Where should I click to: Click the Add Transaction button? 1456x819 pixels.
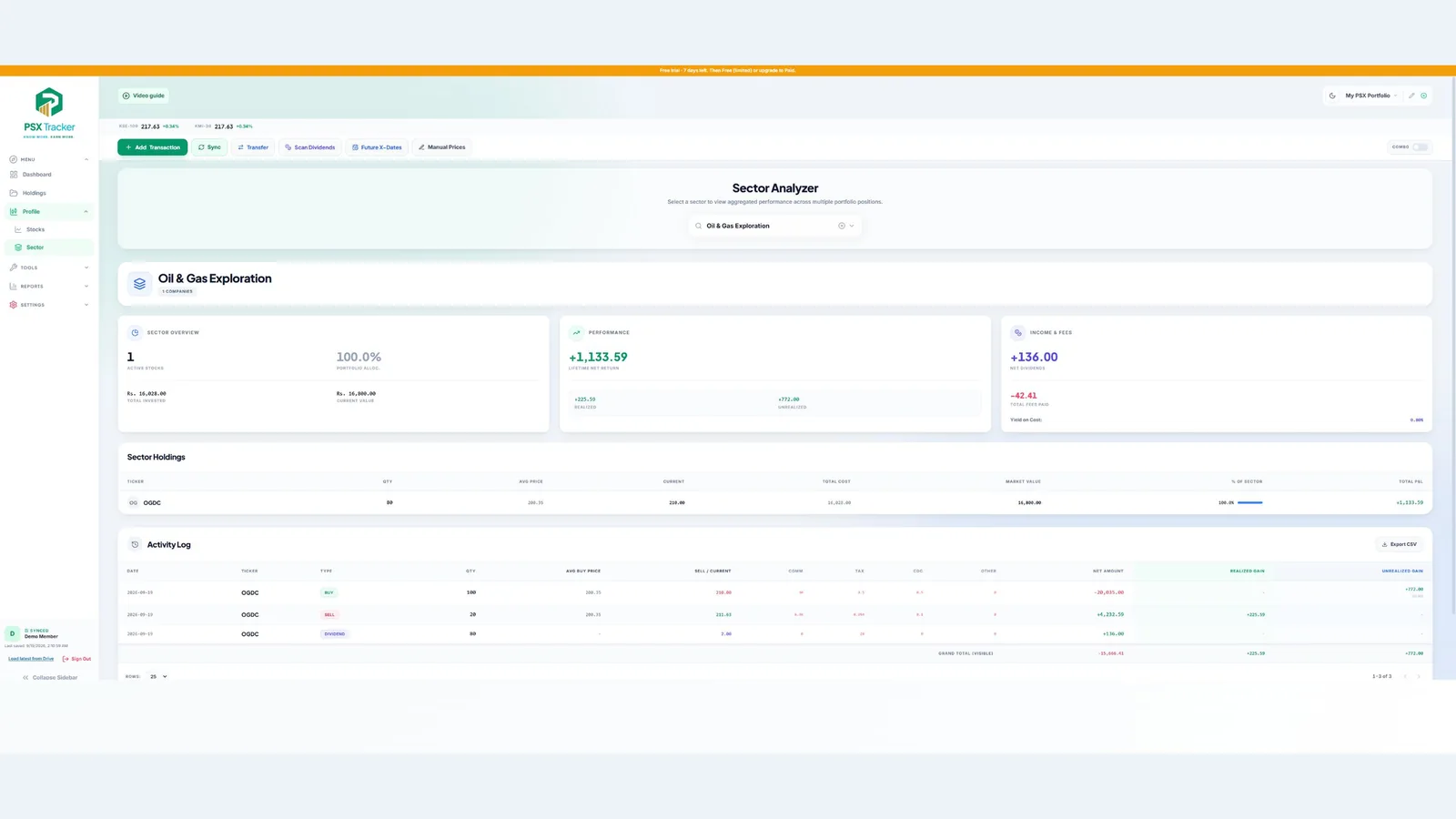(153, 147)
